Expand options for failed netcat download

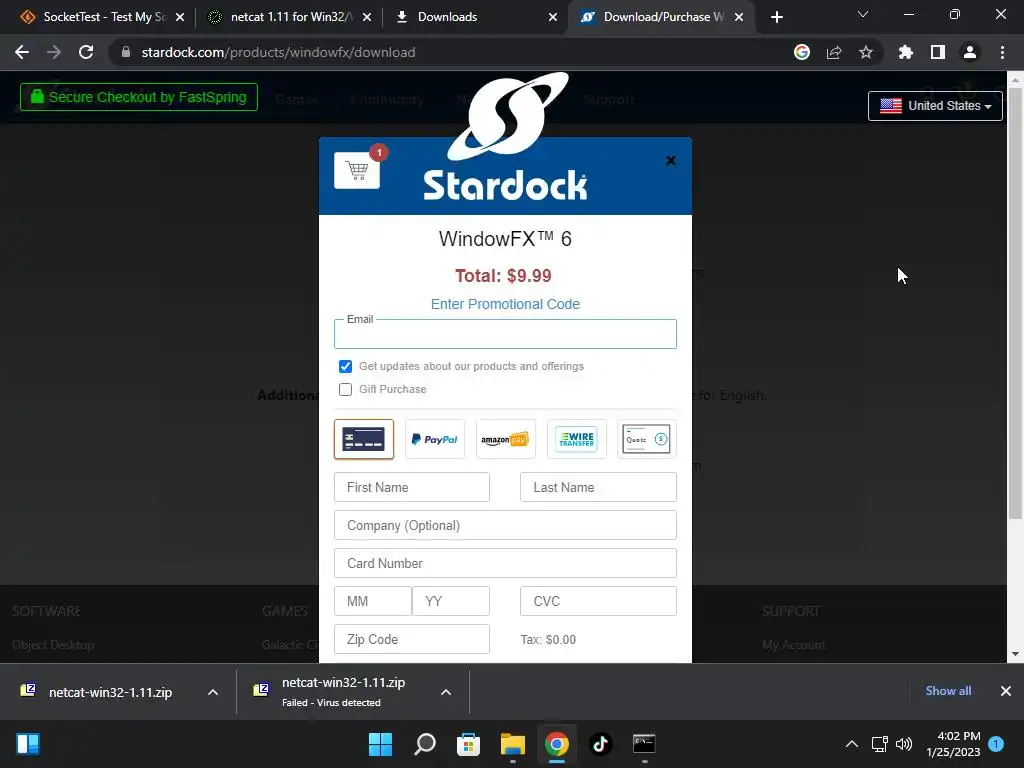[x=446, y=692]
